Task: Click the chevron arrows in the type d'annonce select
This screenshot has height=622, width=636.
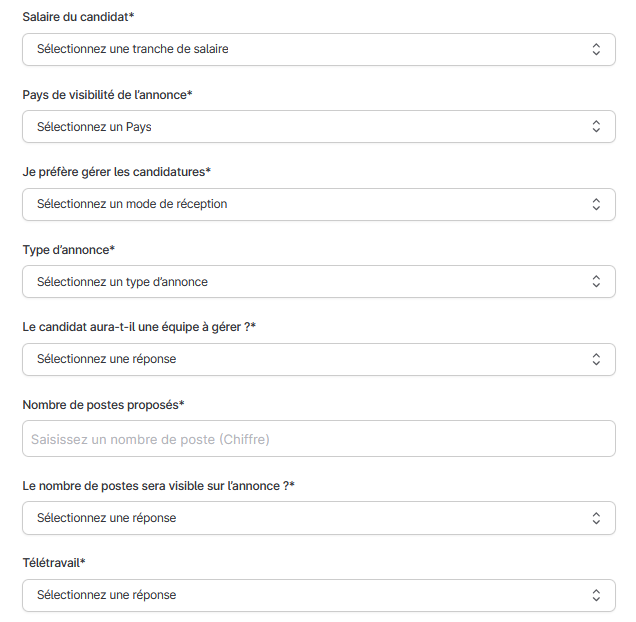Action: point(596,281)
